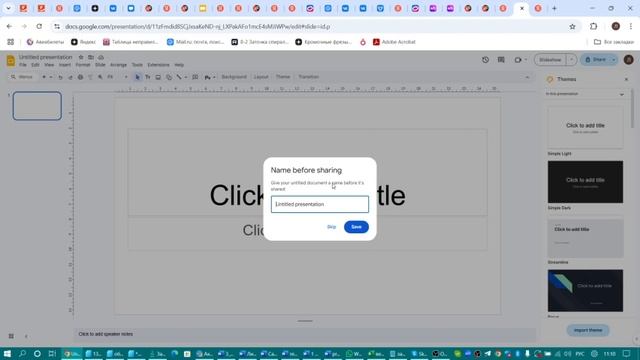640x360 pixels.
Task: Click the cloud document status icon
Action: point(101,57)
